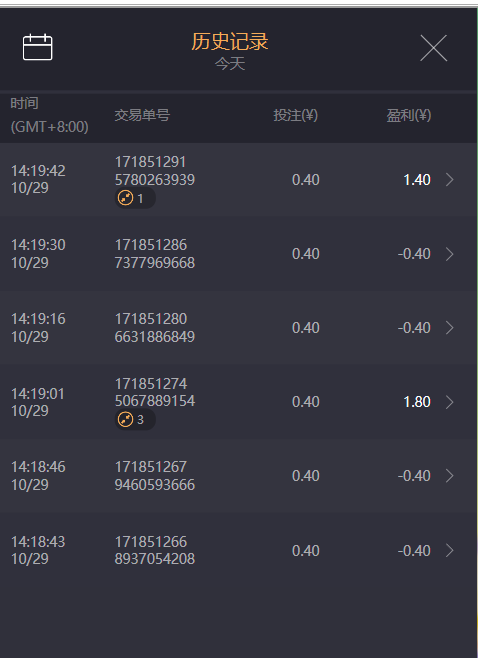The height and width of the screenshot is (658, 478).
Task: Click the free spin badge with 3
Action: point(135,419)
